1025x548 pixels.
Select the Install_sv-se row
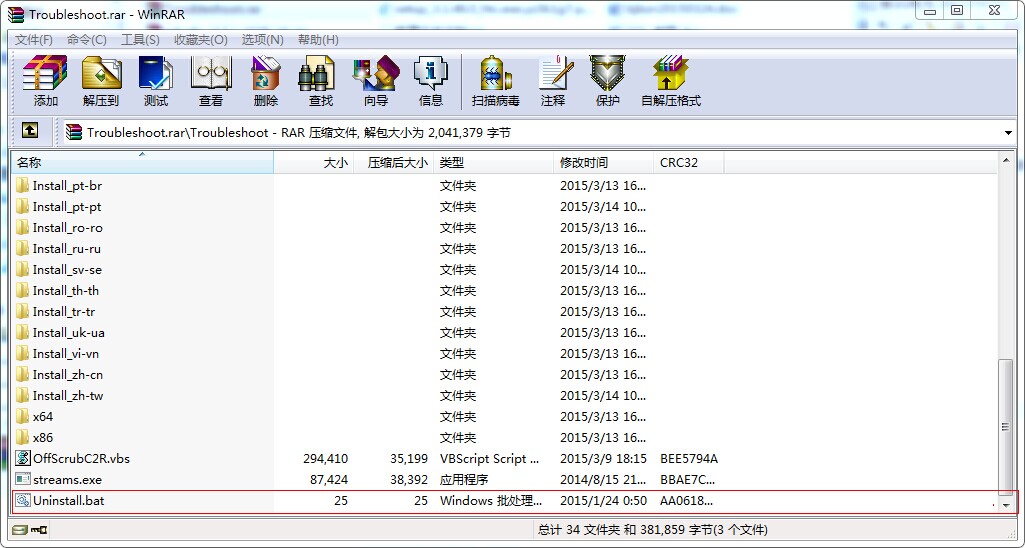pyautogui.click(x=505, y=269)
